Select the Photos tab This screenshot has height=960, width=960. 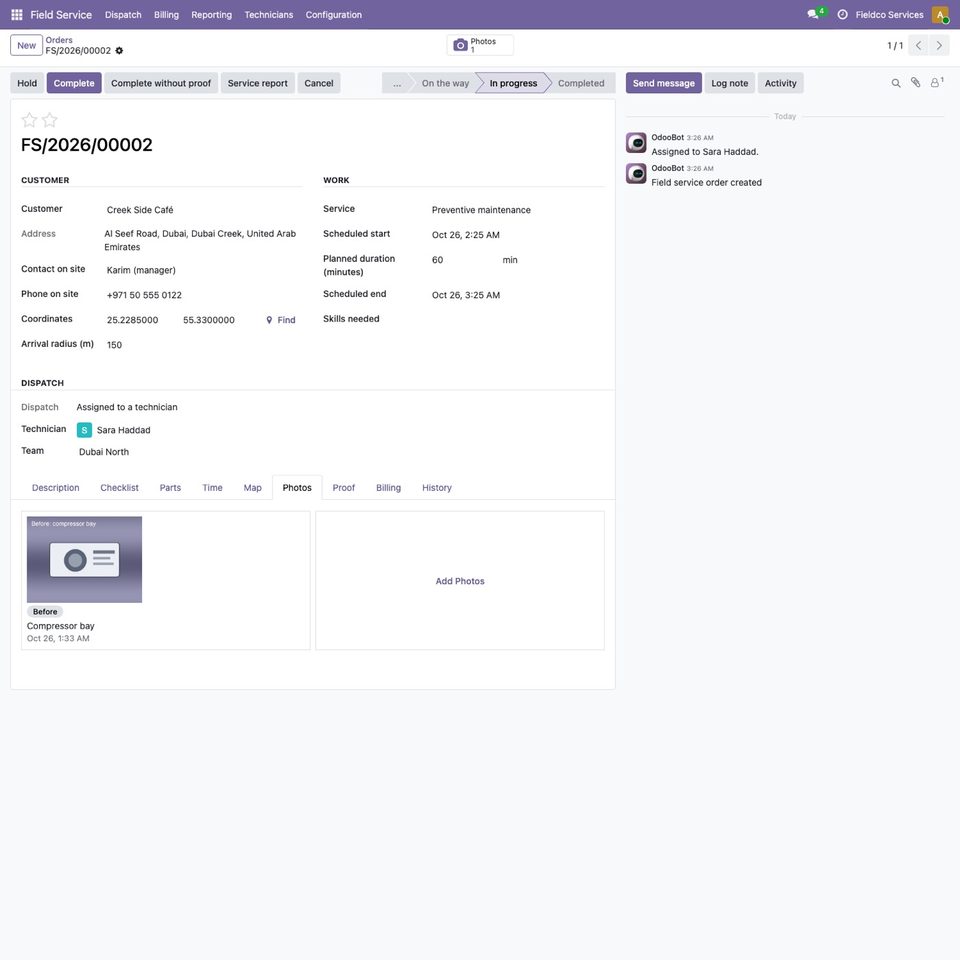coord(297,488)
